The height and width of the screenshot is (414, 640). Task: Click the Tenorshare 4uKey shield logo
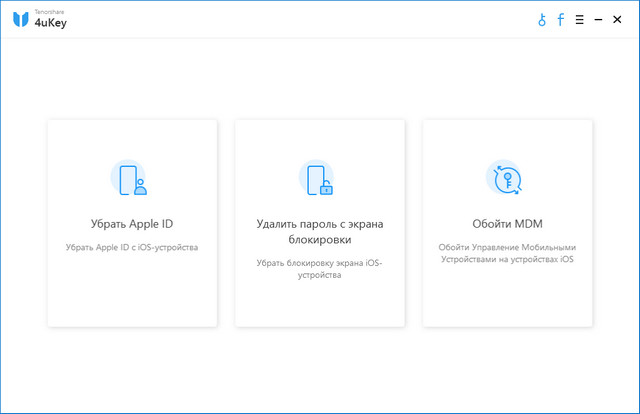pos(21,19)
